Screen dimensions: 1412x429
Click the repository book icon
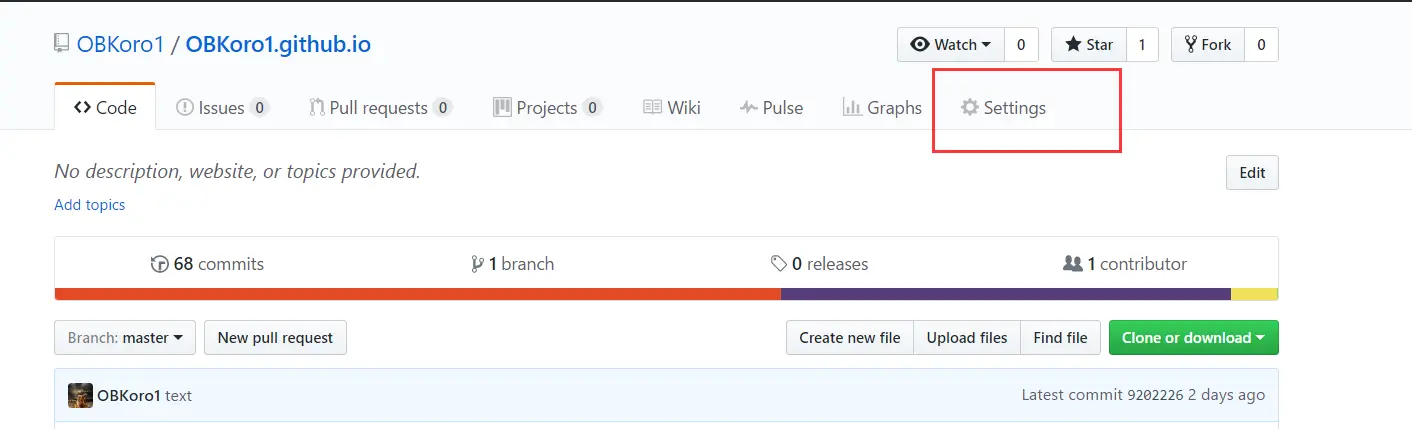[x=62, y=45]
